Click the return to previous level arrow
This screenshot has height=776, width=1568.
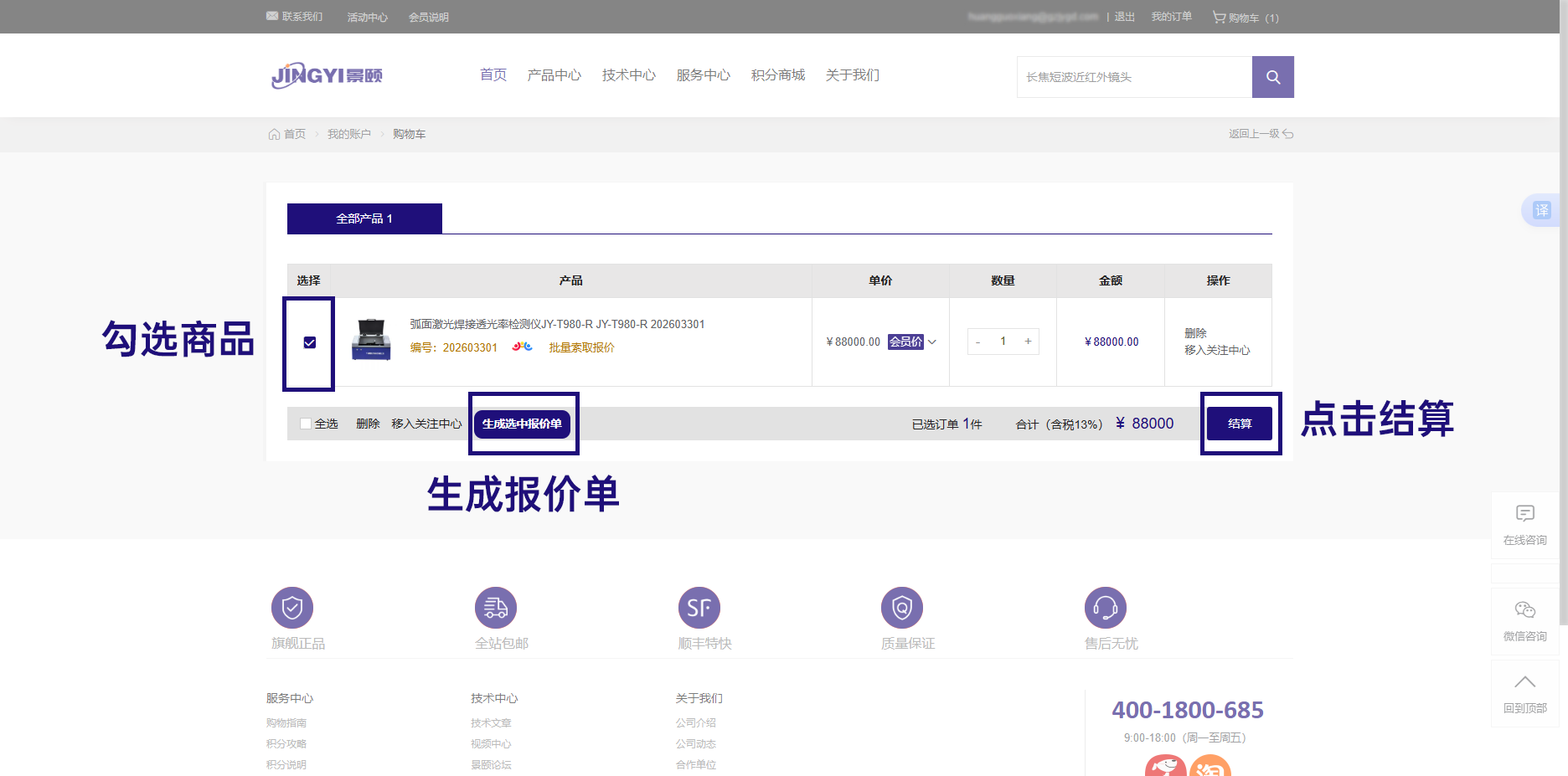1287,134
